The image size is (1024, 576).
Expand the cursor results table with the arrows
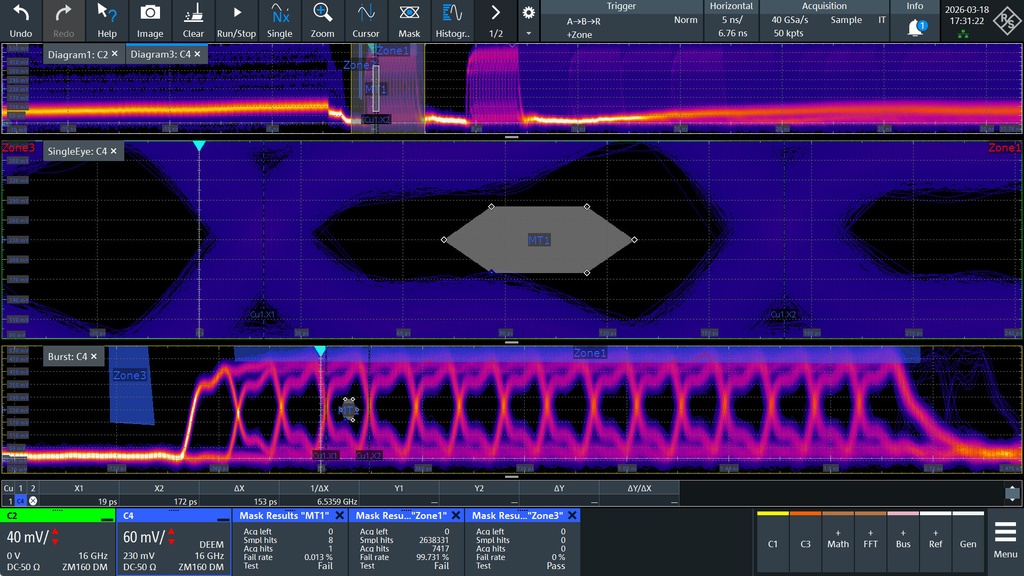[x=1012, y=492]
